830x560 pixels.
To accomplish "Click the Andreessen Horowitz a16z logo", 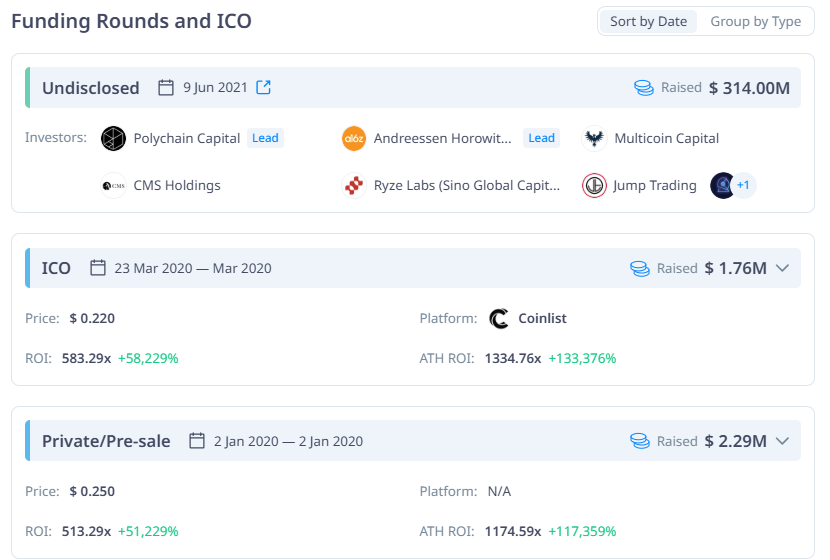I will [354, 138].
